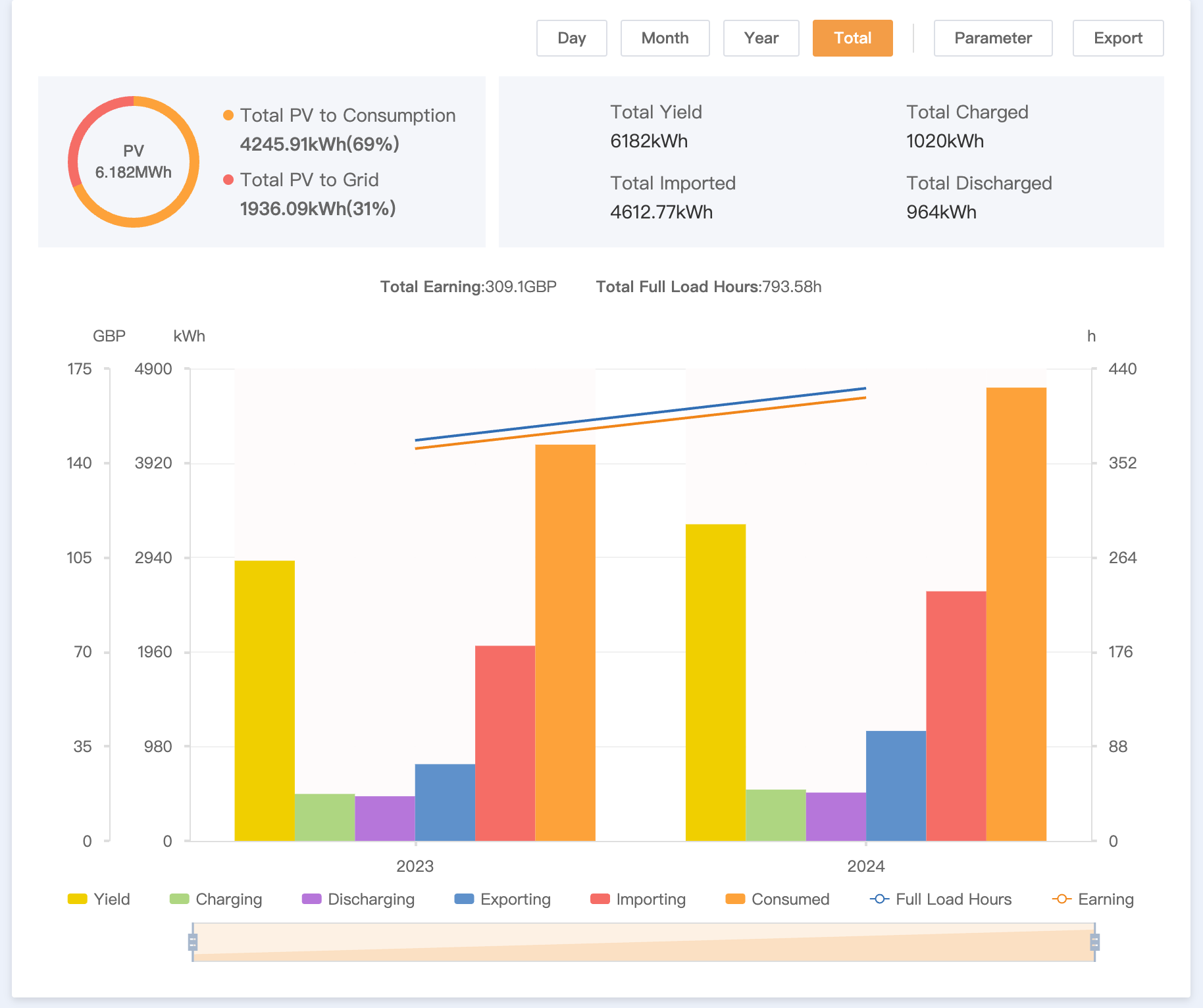1203x1008 pixels.
Task: Toggle the Importing legend entry
Action: coord(638,899)
